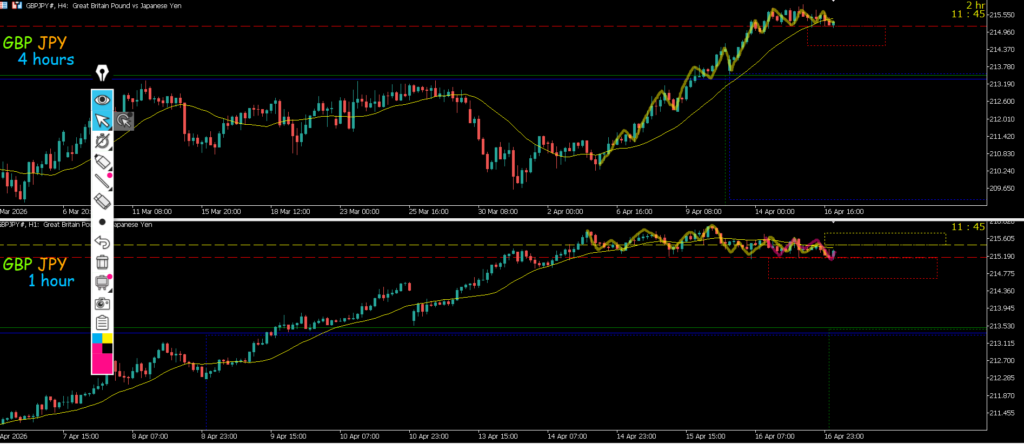Undo the last drawing stroke
Viewport: 1024px width, 444px height.
[x=102, y=242]
